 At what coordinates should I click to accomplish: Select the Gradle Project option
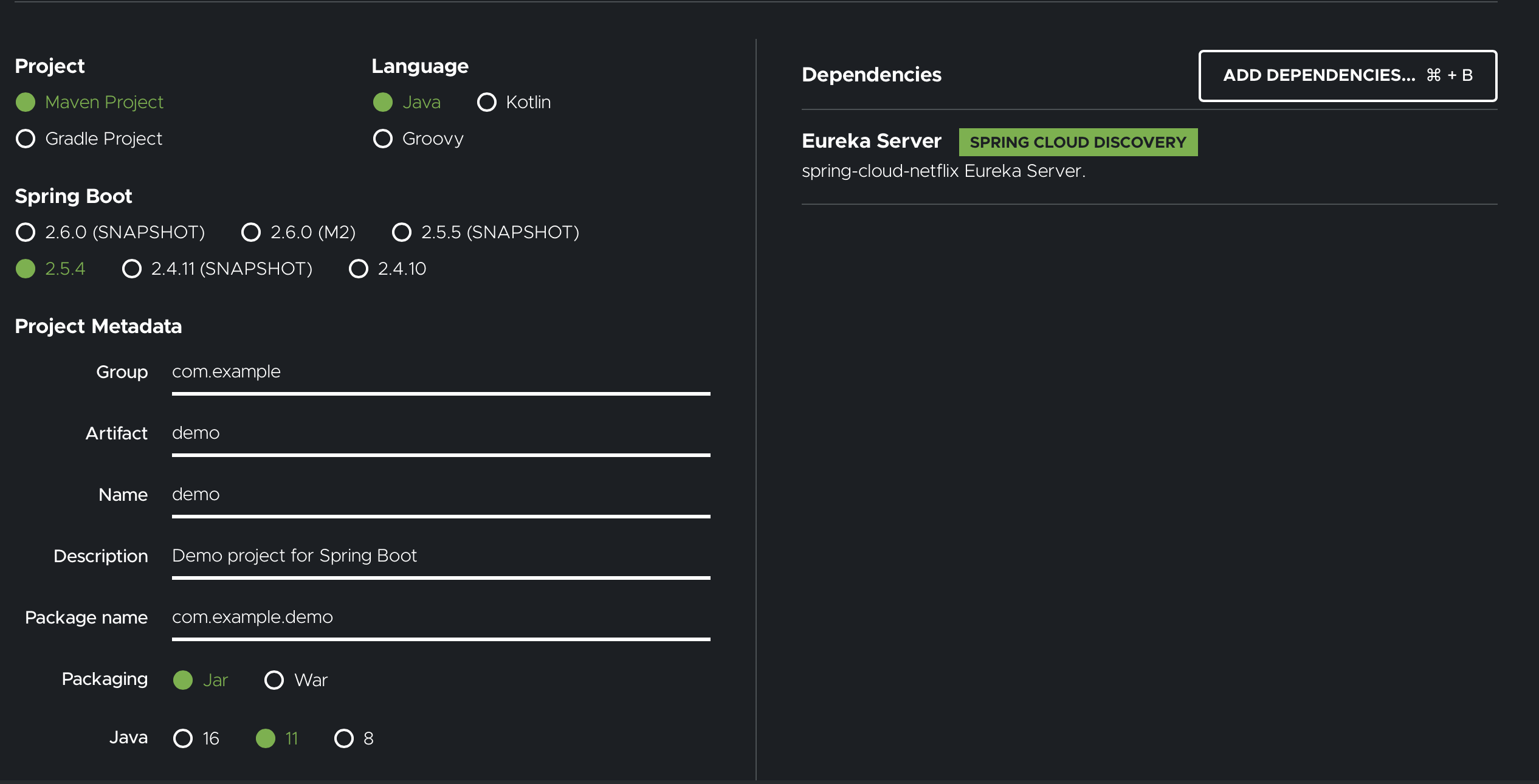pos(26,139)
